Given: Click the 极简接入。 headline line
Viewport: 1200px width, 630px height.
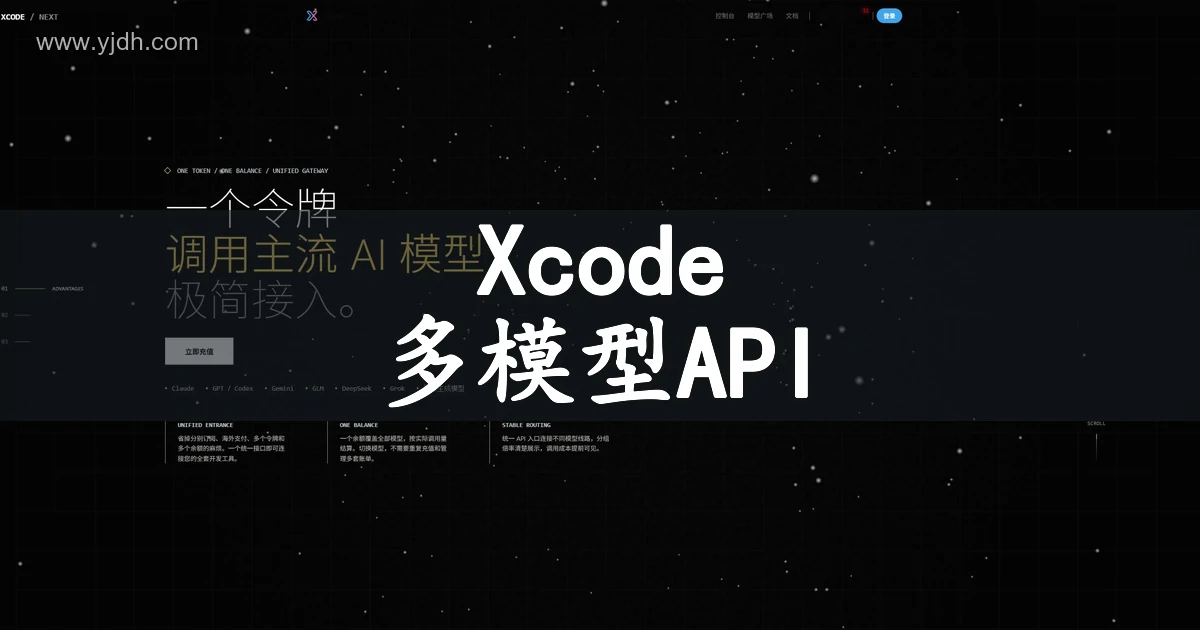Looking at the screenshot, I should (262, 300).
